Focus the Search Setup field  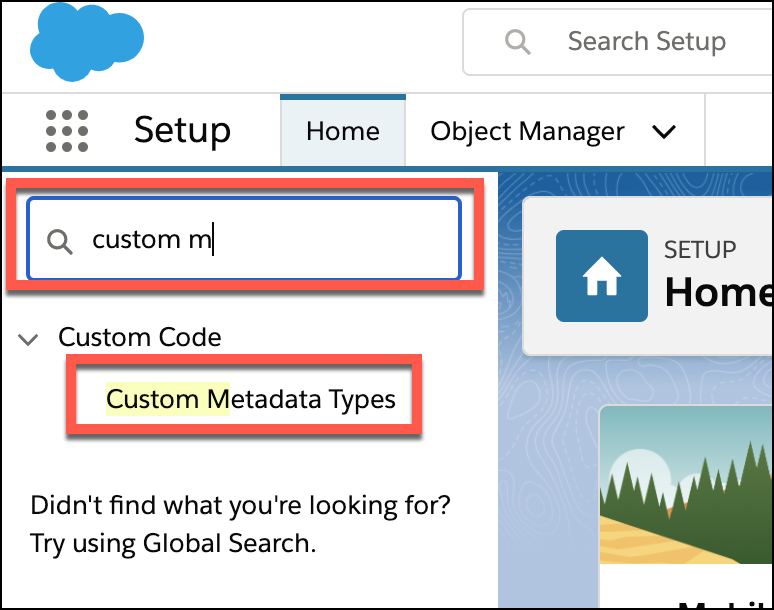[x=618, y=42]
